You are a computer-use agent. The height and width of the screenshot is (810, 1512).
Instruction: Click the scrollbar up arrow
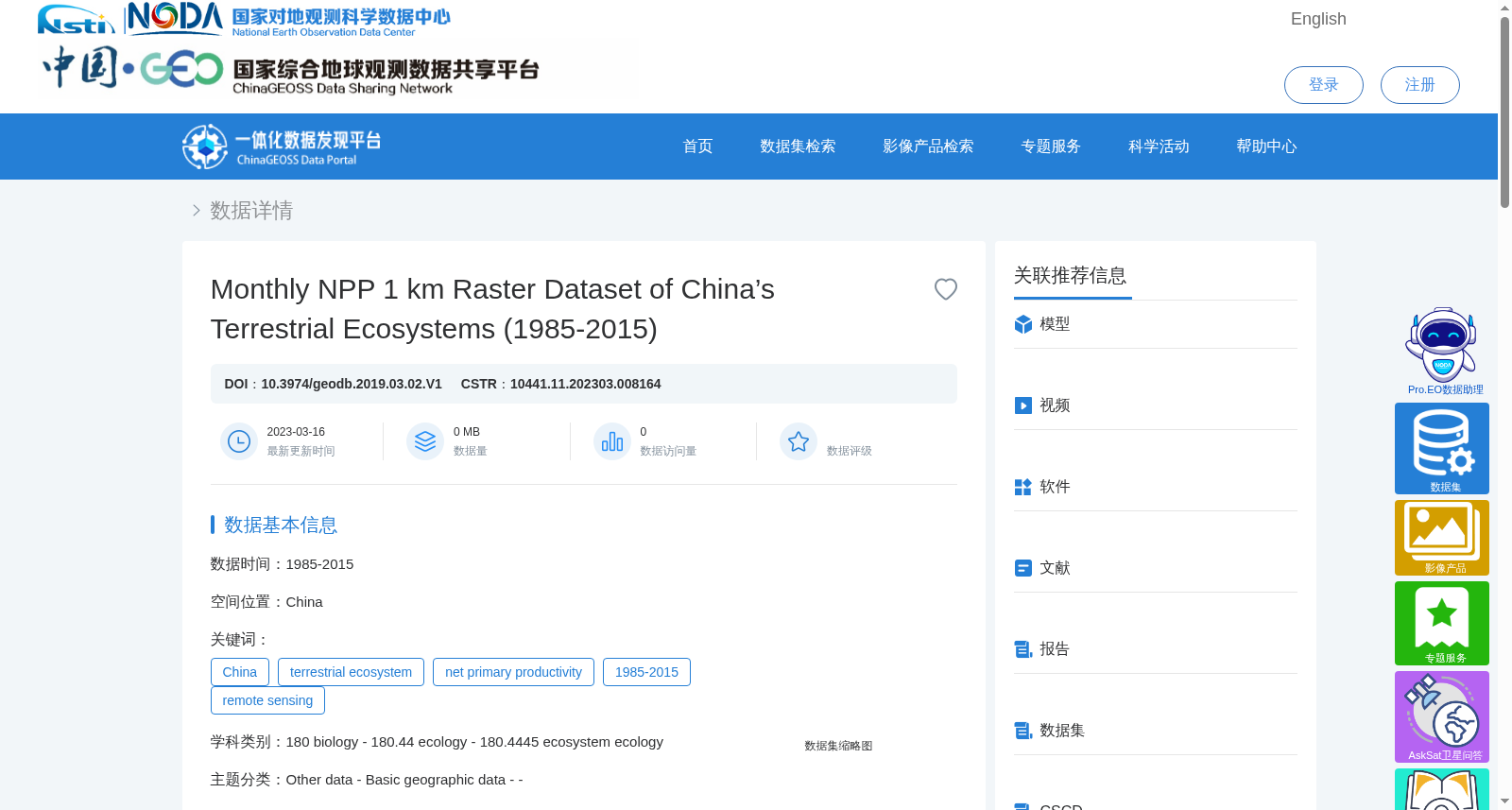[1504, 8]
